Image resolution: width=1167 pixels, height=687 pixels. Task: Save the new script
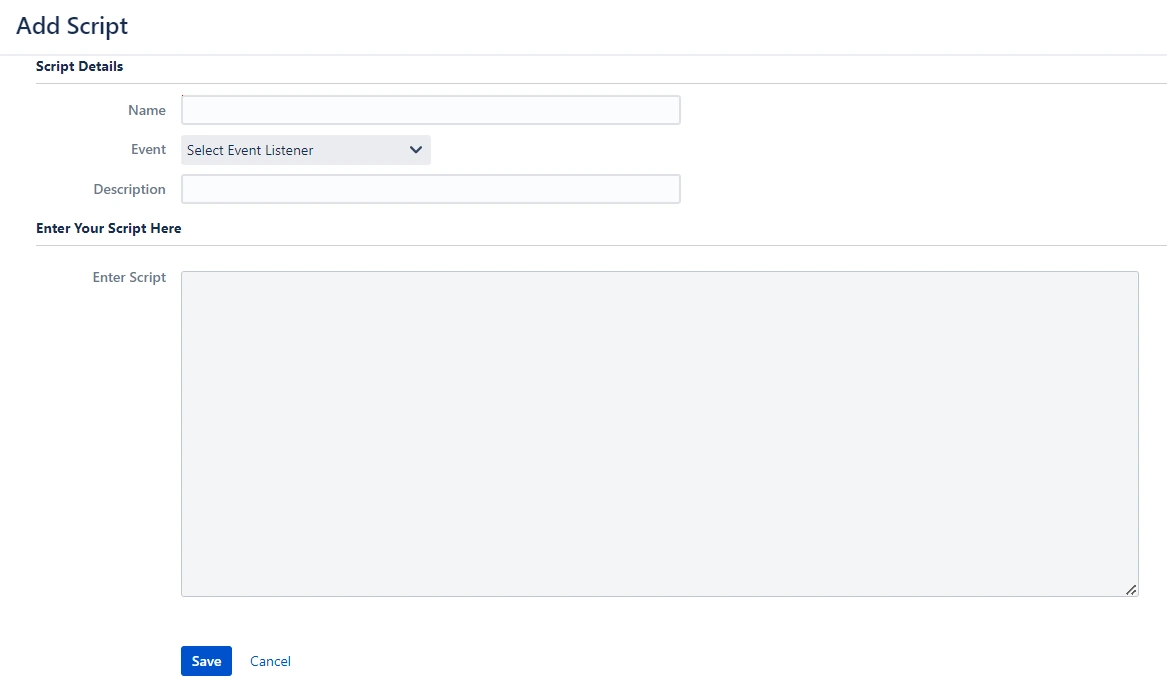click(x=206, y=661)
